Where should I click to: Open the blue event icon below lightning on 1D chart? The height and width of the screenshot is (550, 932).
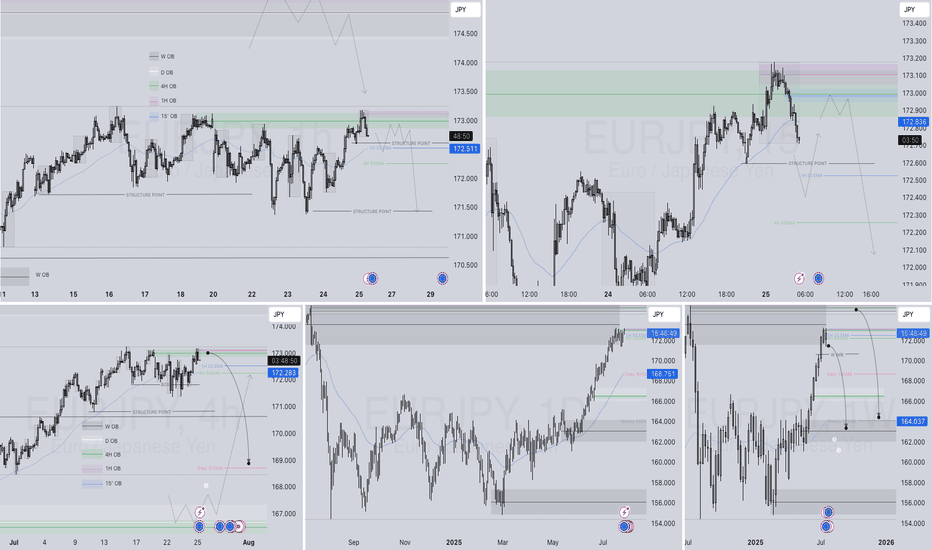(x=625, y=526)
